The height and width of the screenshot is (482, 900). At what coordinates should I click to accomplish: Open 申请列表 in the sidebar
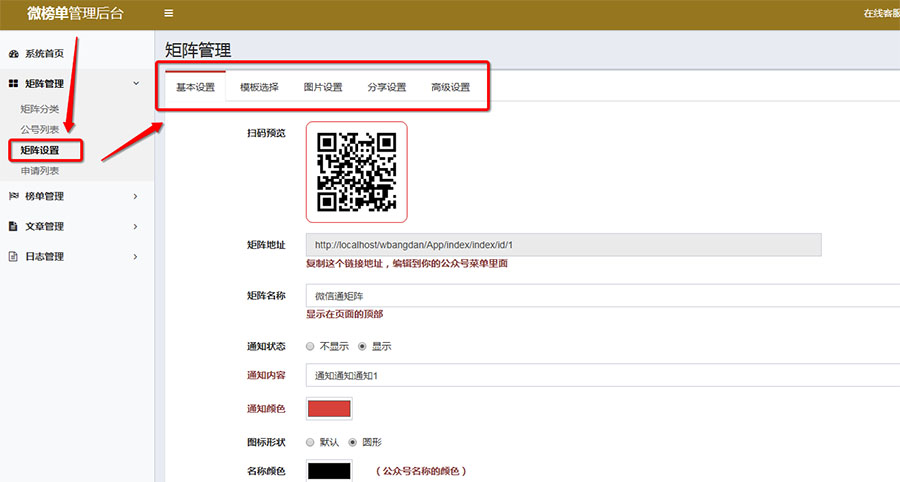point(40,171)
